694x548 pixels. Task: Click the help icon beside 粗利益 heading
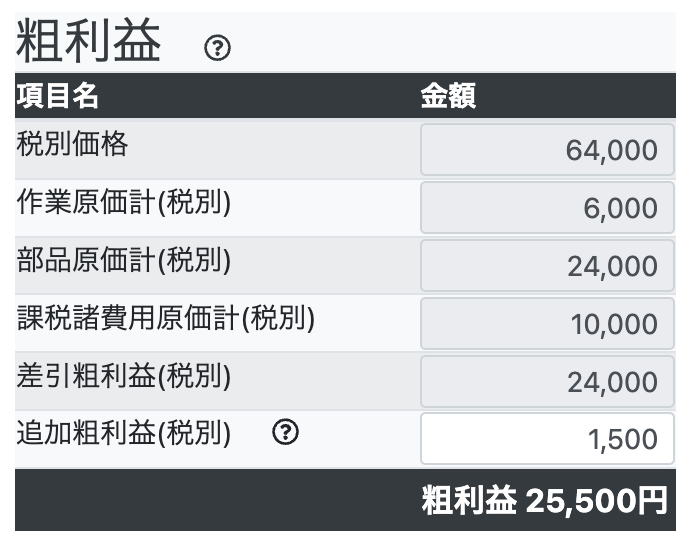217,48
